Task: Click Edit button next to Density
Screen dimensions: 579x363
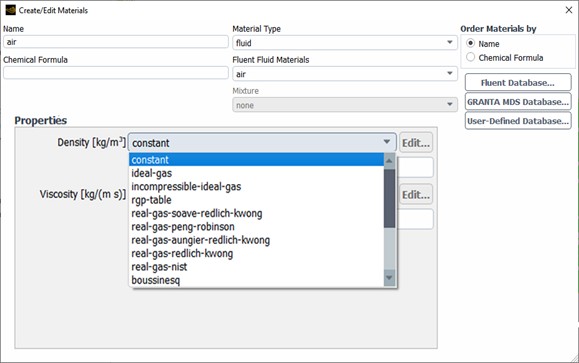Action: 416,143
